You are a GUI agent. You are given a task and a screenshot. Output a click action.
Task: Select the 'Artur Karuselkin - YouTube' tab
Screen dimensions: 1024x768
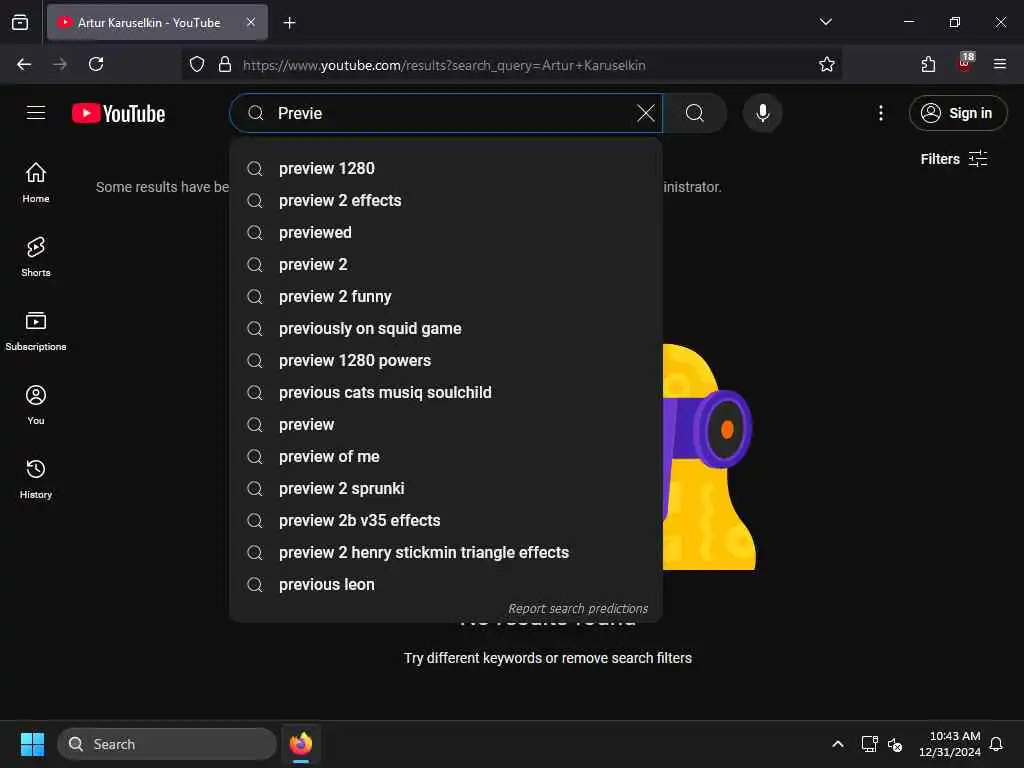click(157, 22)
